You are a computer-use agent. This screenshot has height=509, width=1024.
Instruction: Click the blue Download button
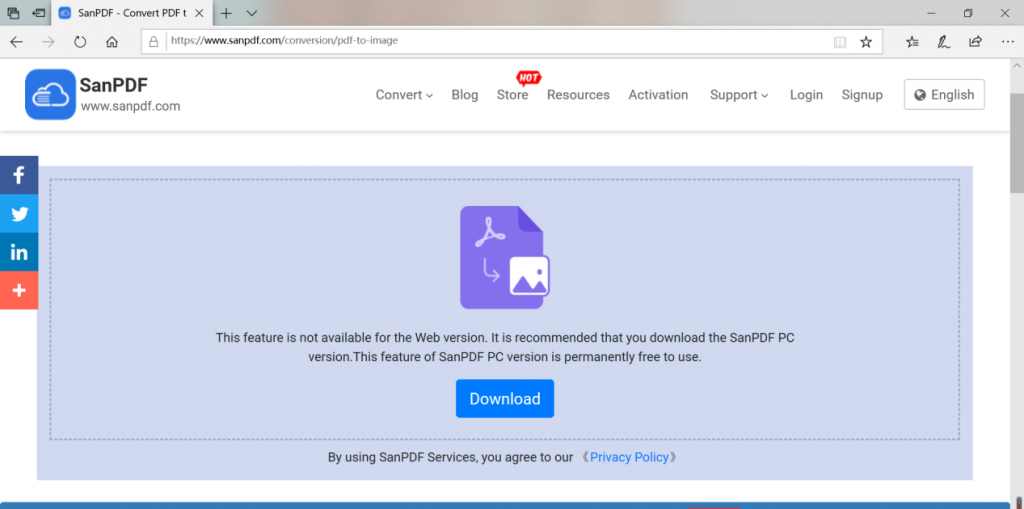[505, 399]
